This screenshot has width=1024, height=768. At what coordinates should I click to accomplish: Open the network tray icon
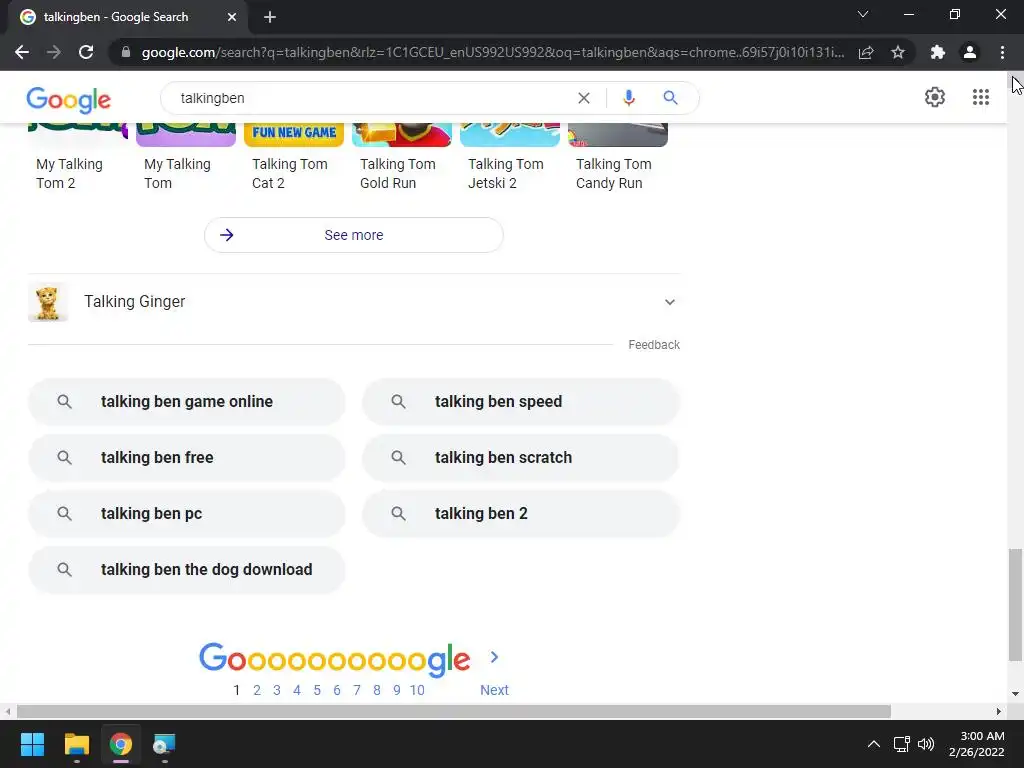click(902, 744)
